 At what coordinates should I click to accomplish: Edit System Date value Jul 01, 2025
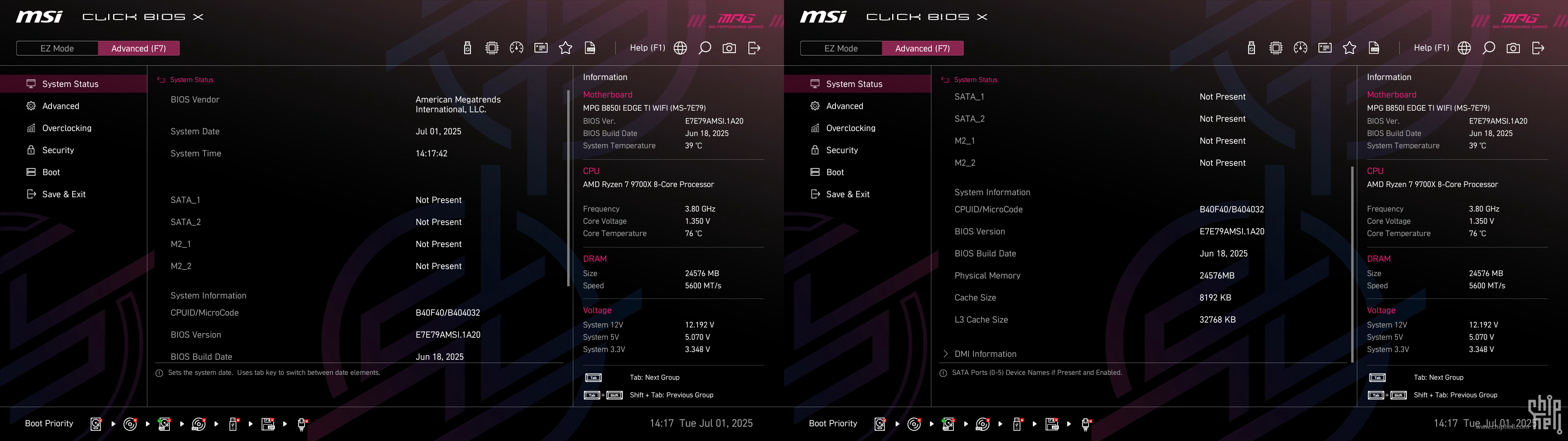point(438,131)
